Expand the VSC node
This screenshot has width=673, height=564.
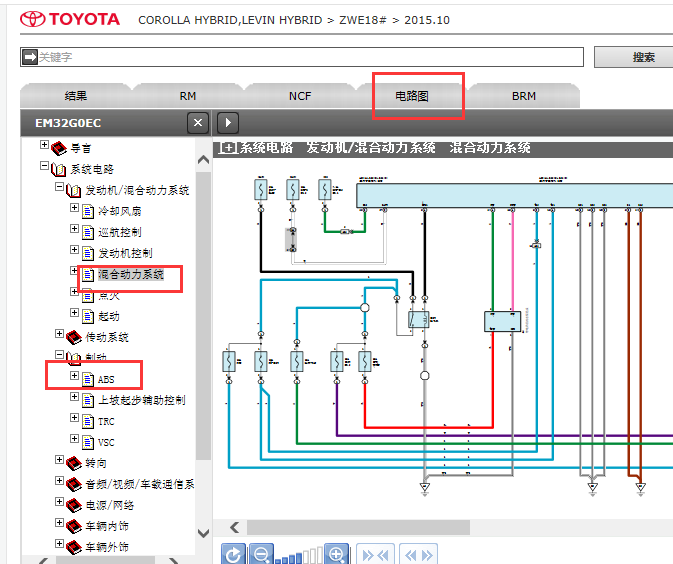point(74,439)
